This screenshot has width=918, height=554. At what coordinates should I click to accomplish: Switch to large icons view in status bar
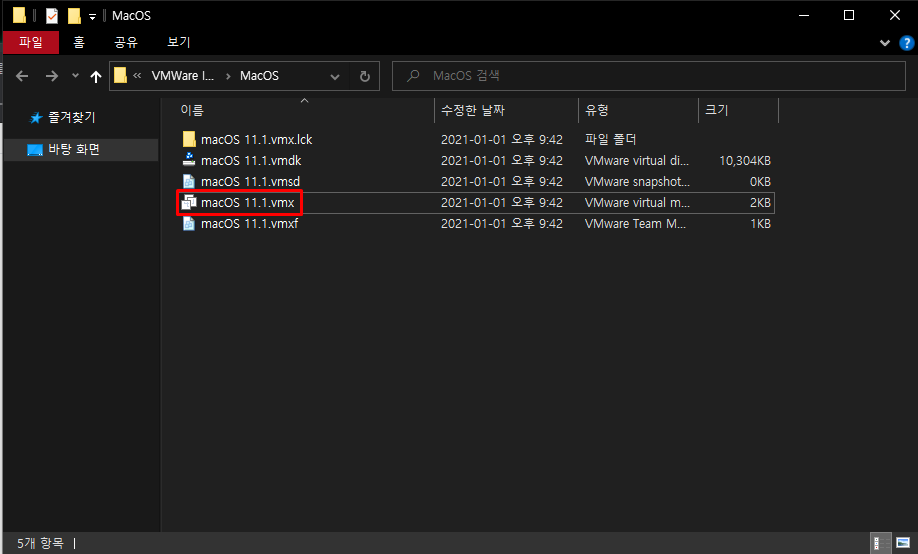903,543
